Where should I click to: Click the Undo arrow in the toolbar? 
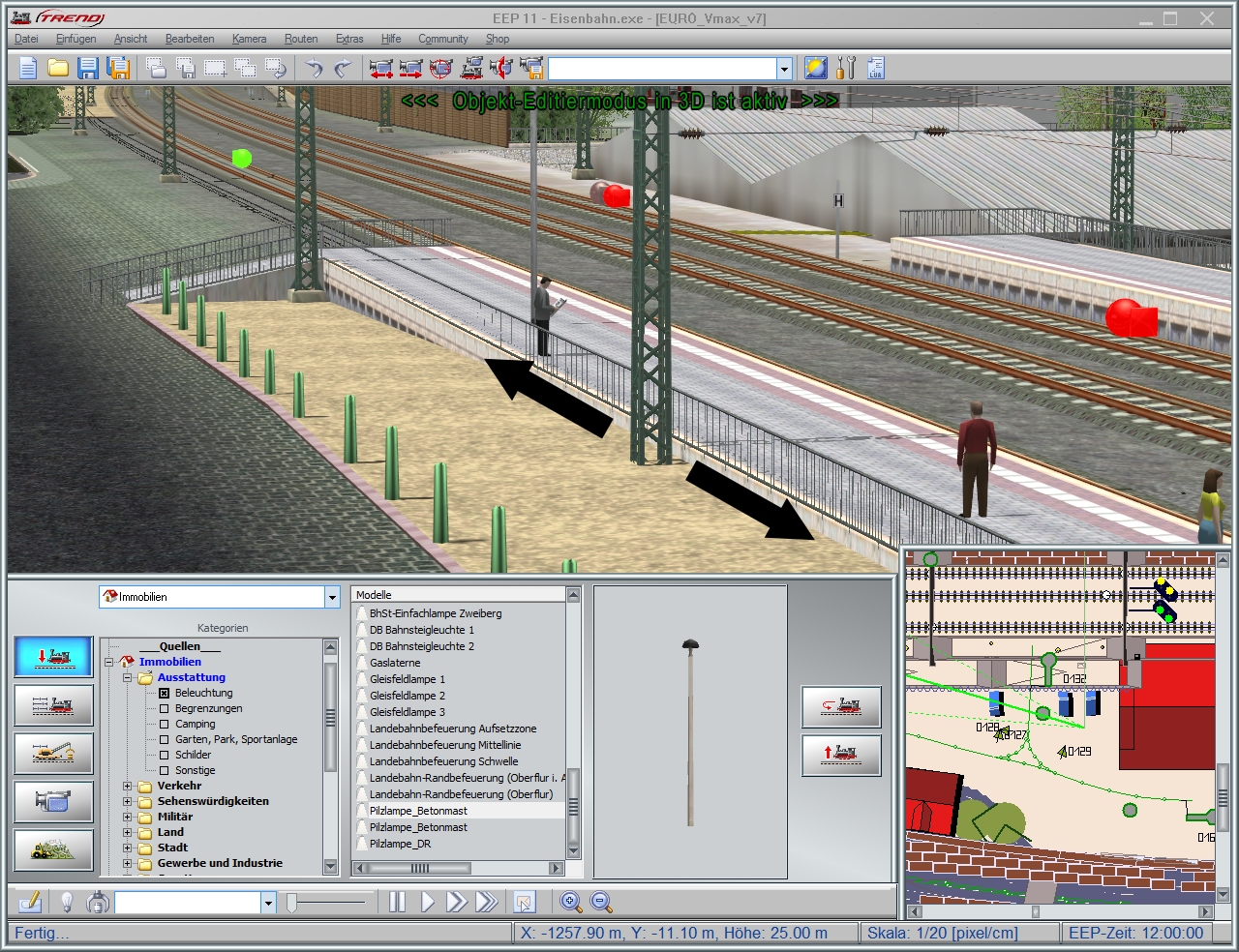point(314,68)
